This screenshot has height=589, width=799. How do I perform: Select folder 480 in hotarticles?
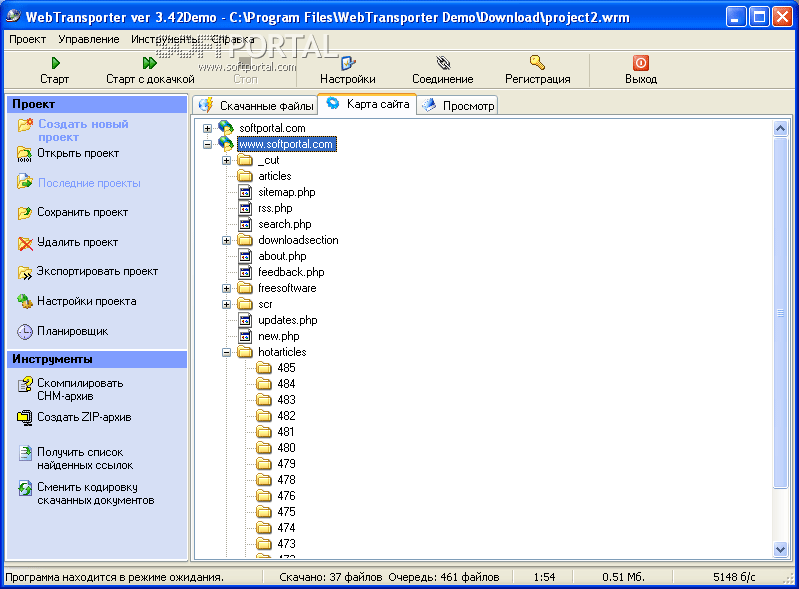(286, 448)
